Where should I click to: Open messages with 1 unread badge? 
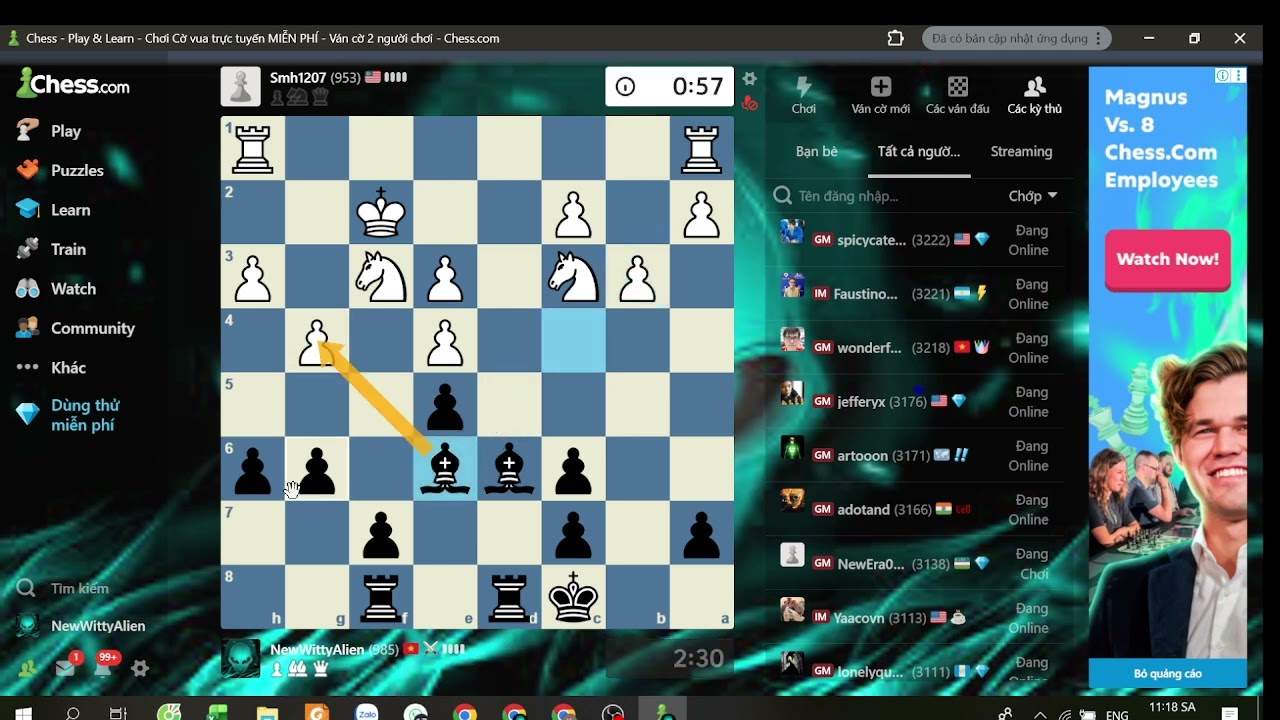[x=66, y=667]
